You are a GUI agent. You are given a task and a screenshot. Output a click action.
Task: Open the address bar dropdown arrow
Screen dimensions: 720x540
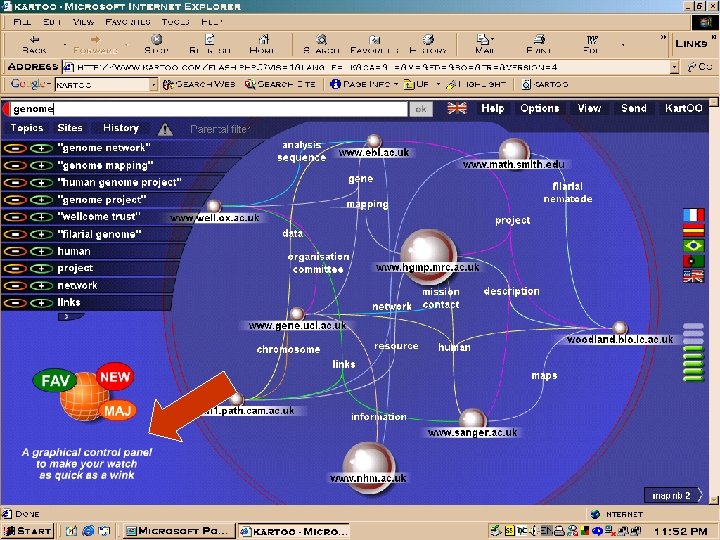(x=674, y=67)
